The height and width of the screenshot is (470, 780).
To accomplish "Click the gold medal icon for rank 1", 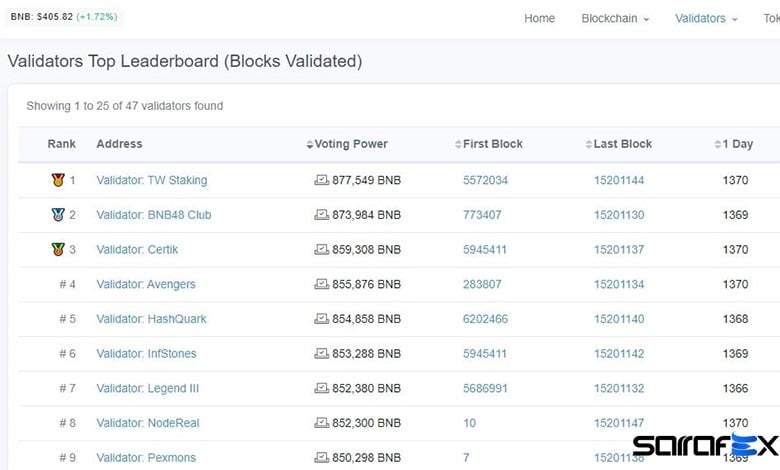I will coord(58,180).
